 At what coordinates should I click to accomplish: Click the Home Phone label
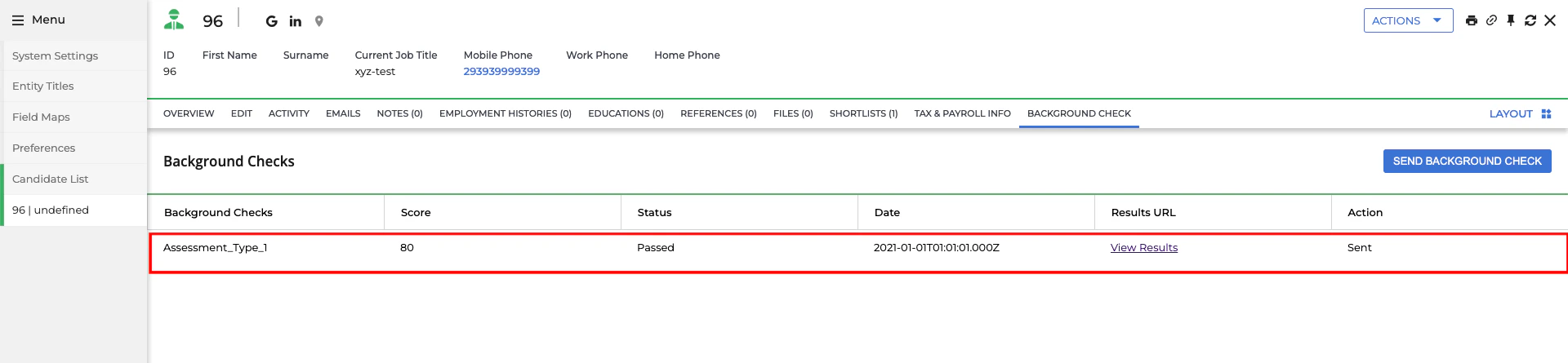click(x=687, y=55)
